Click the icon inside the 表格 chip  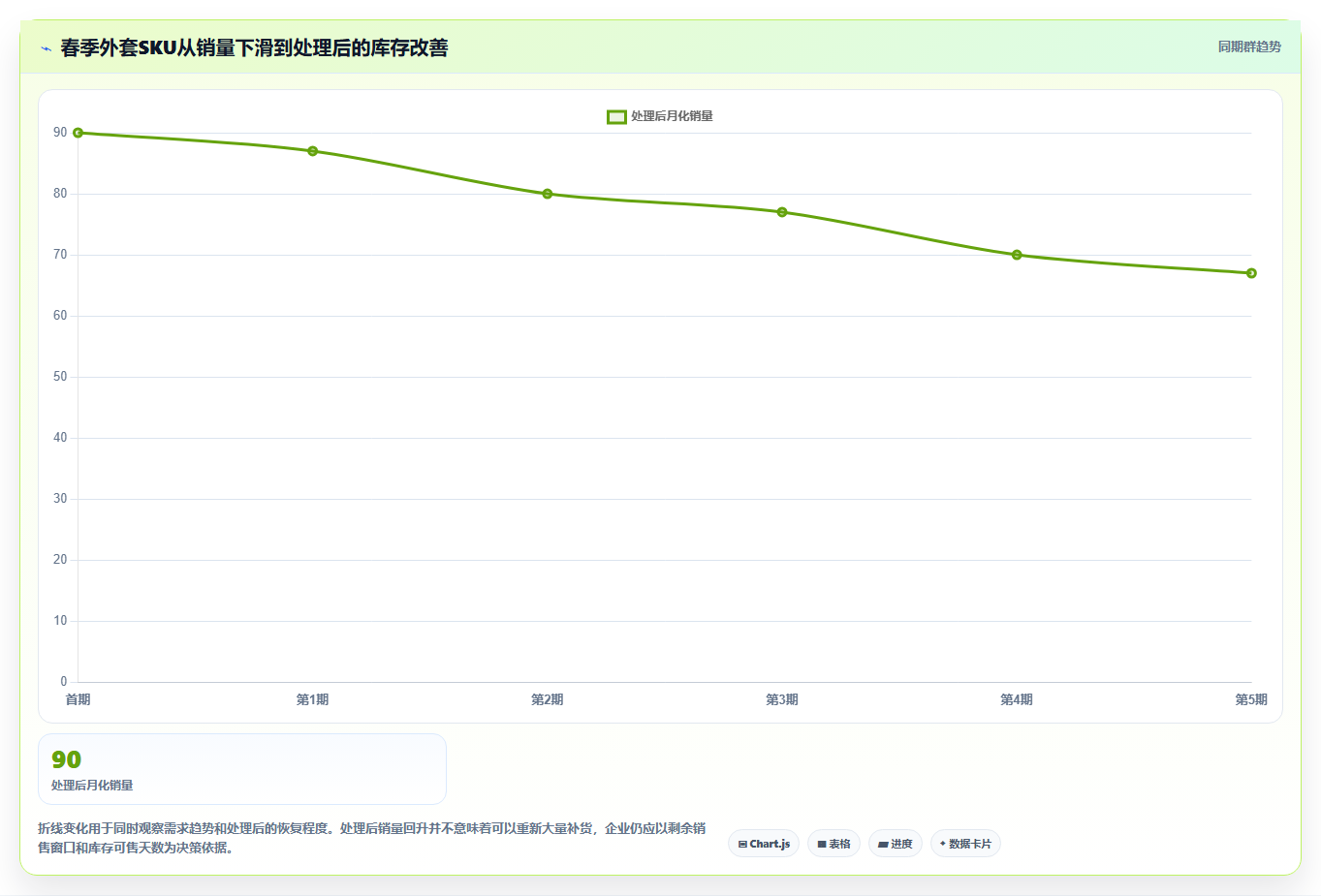coord(822,845)
